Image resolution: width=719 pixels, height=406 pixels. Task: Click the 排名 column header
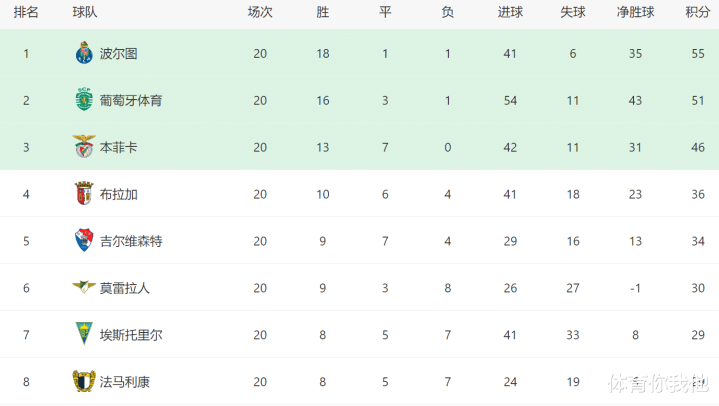27,13
